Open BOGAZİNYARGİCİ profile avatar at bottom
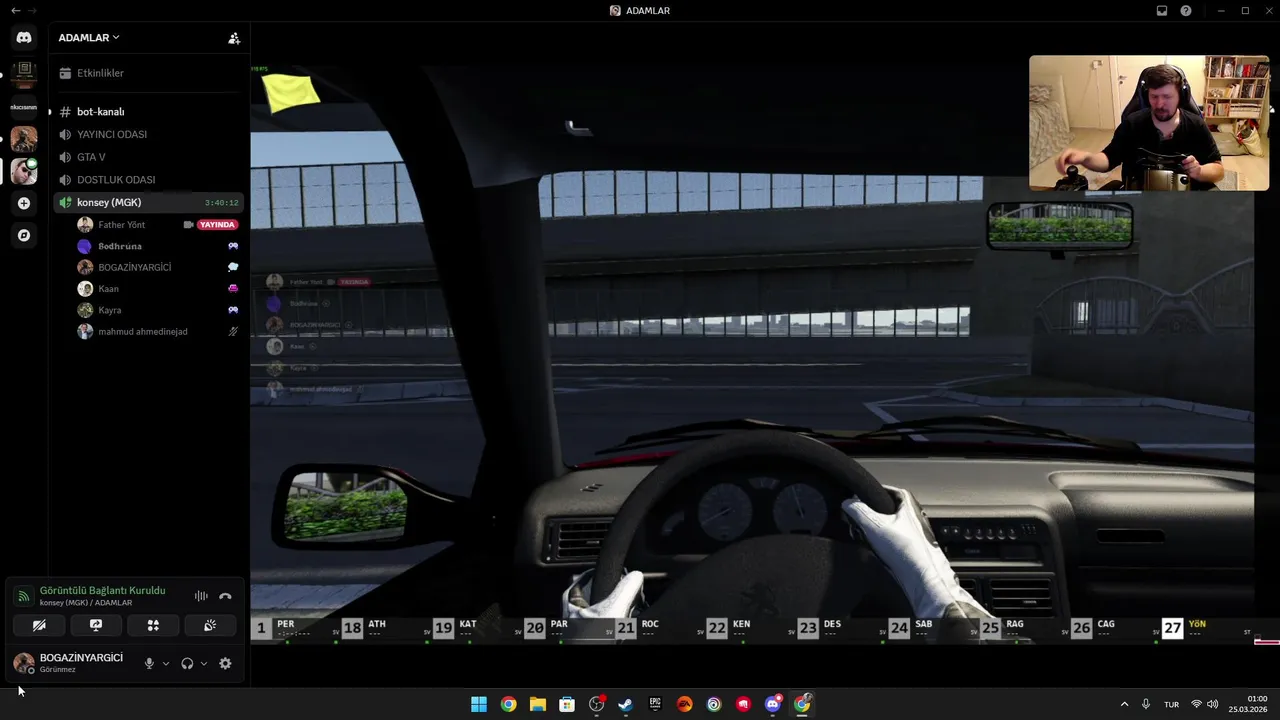Image resolution: width=1280 pixels, height=720 pixels. [x=24, y=663]
